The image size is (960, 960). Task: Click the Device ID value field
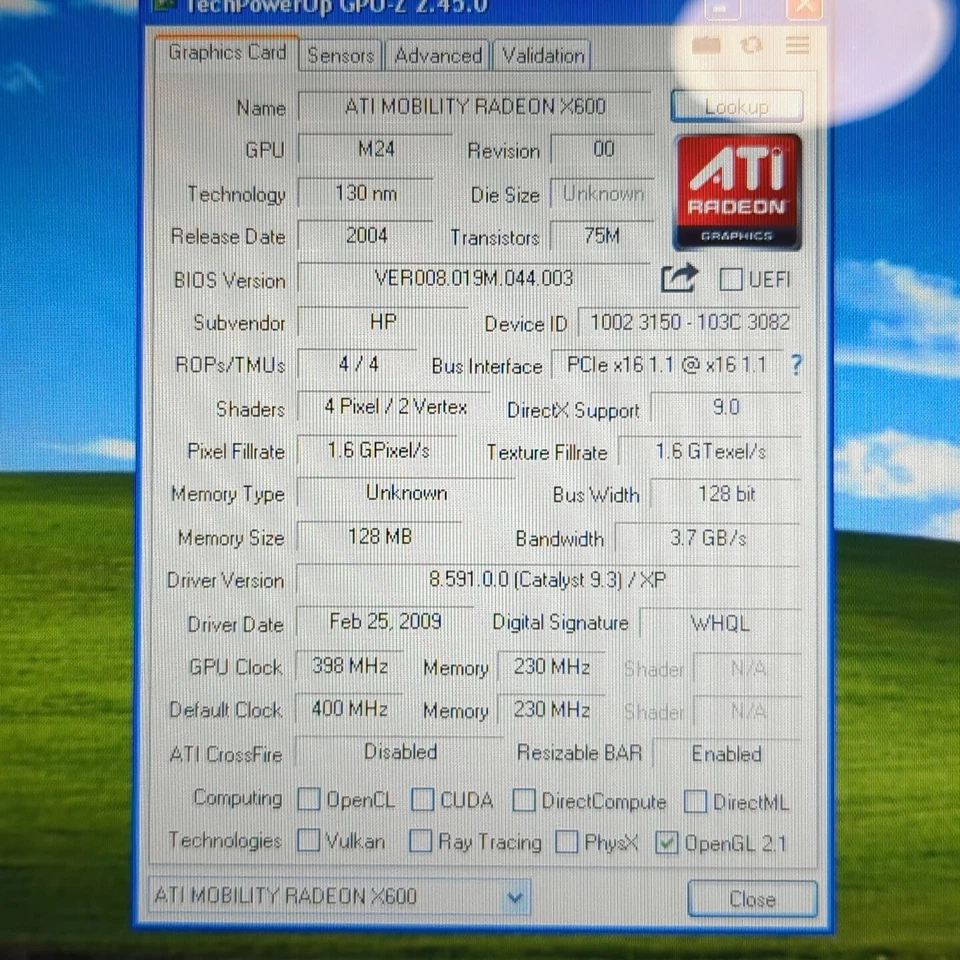pyautogui.click(x=689, y=323)
